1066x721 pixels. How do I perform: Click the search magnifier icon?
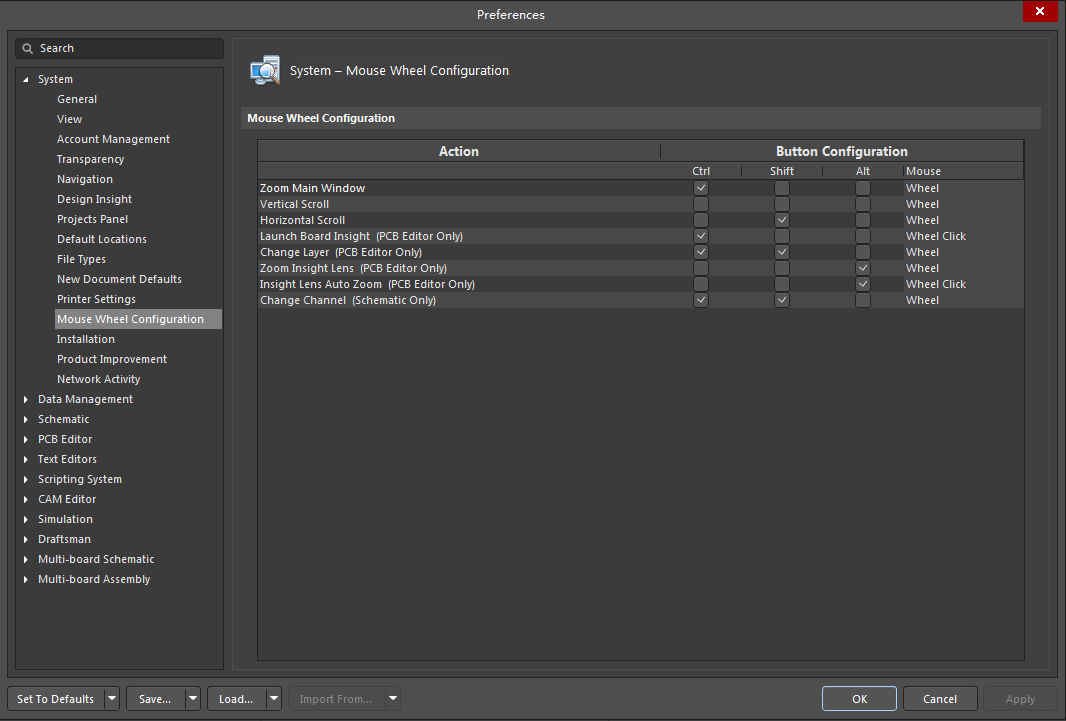click(28, 48)
